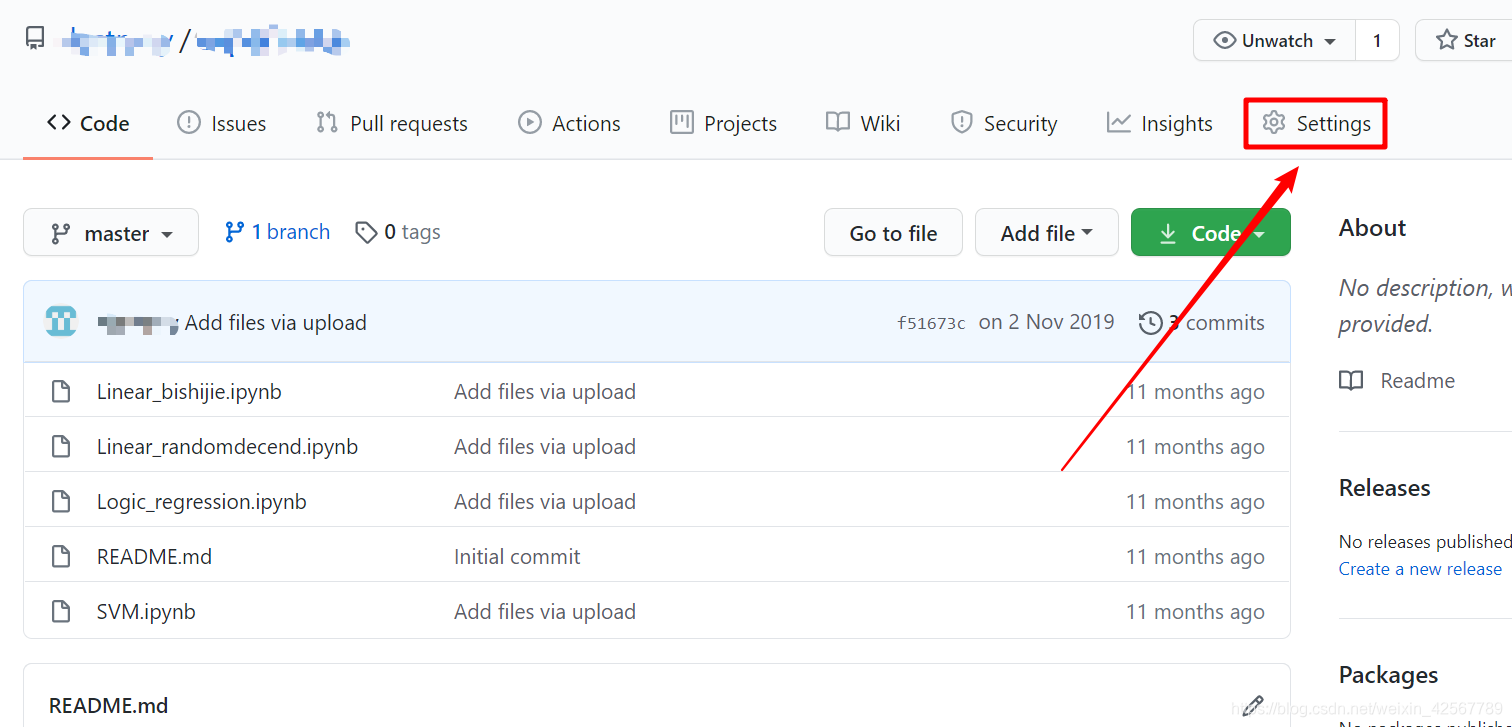Click file icon beside Linear_randomdecend.ipynb

point(61,447)
